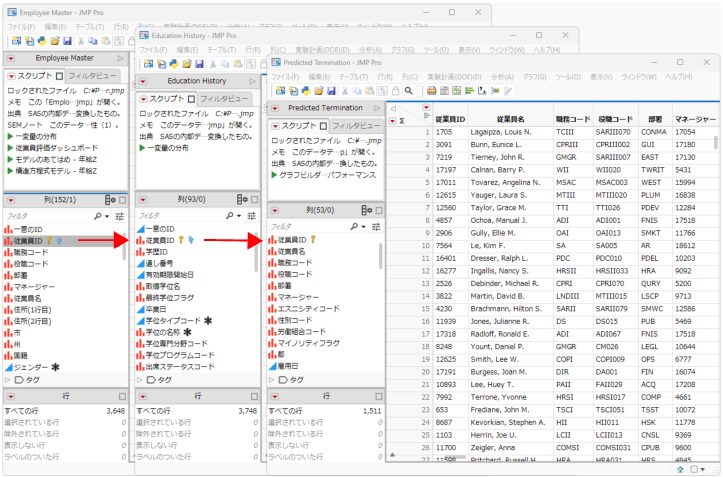Click paste clipboard icon in Predicted Termination toolbar
Screen dimensions: 723x477
pos(370,91)
